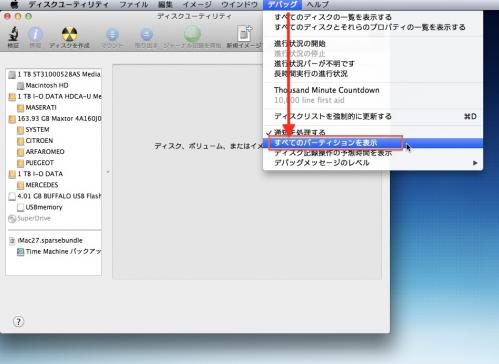Choose ディスク記録操作の予想時間を表示
The image size is (499, 364).
(x=373, y=153)
